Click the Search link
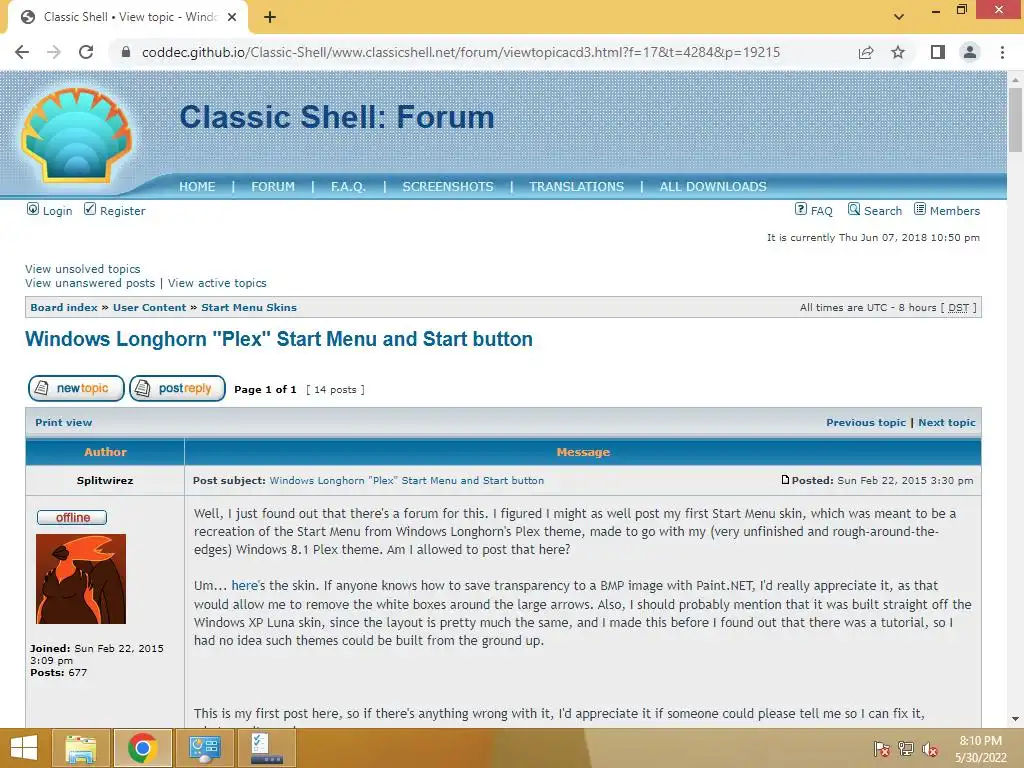1024x768 pixels. 883,211
